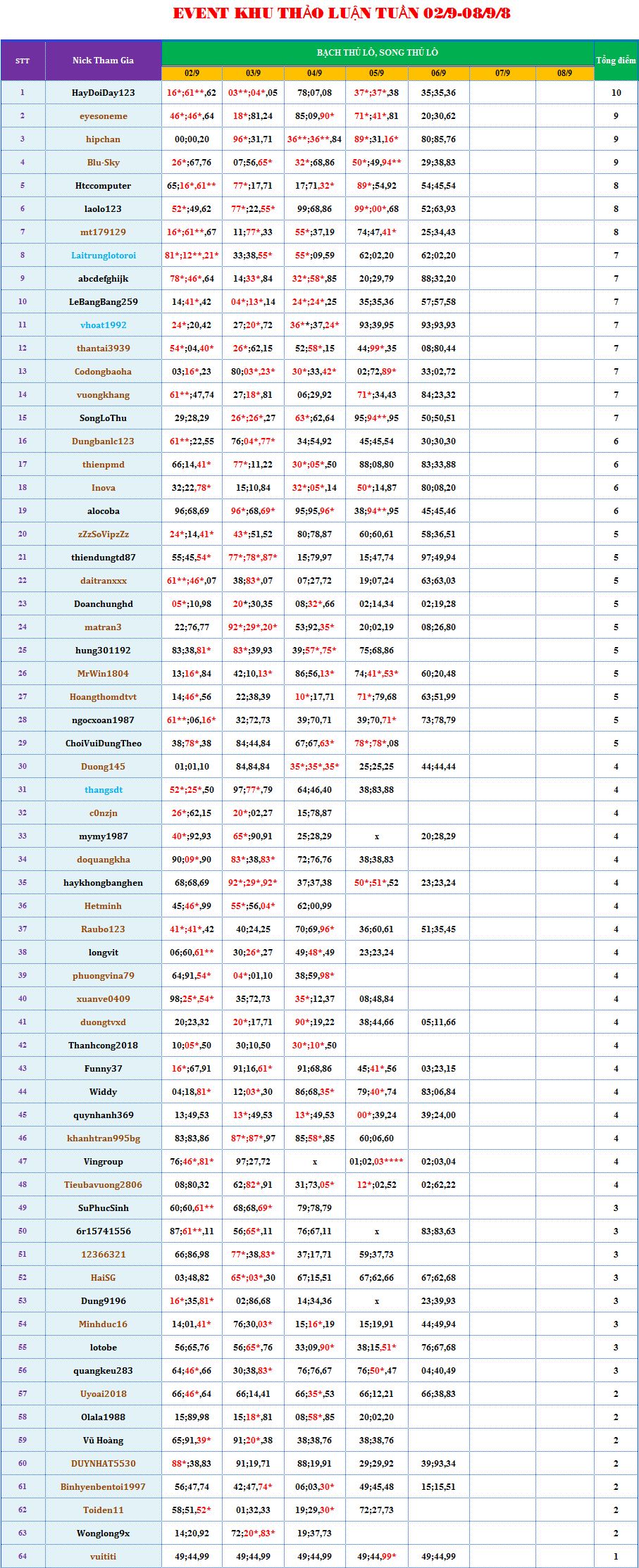Viewport: 639px width, 1568px height.
Task: Click the HayDoiDay123 nickname
Action: (x=103, y=93)
